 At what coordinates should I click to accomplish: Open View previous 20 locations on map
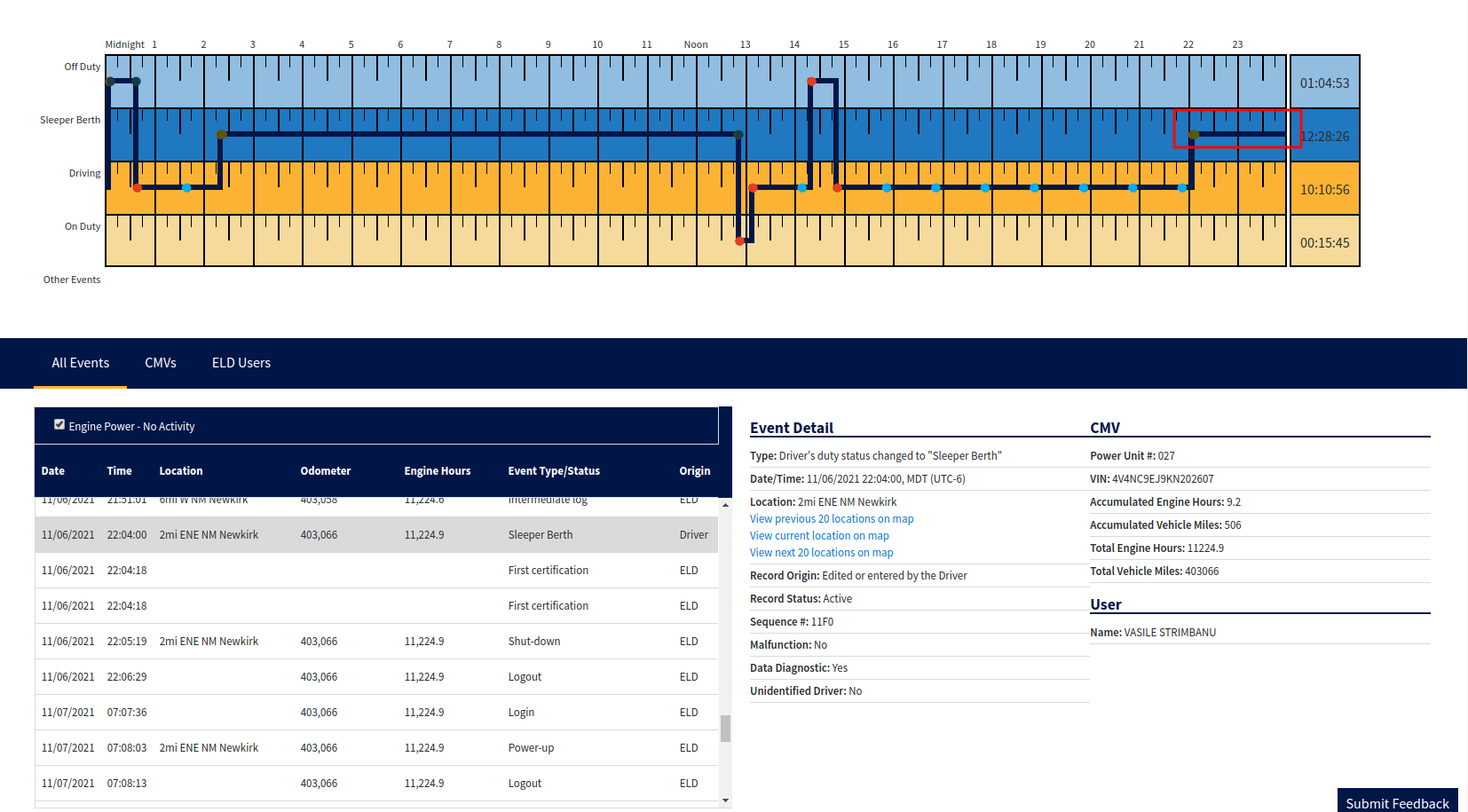831,519
